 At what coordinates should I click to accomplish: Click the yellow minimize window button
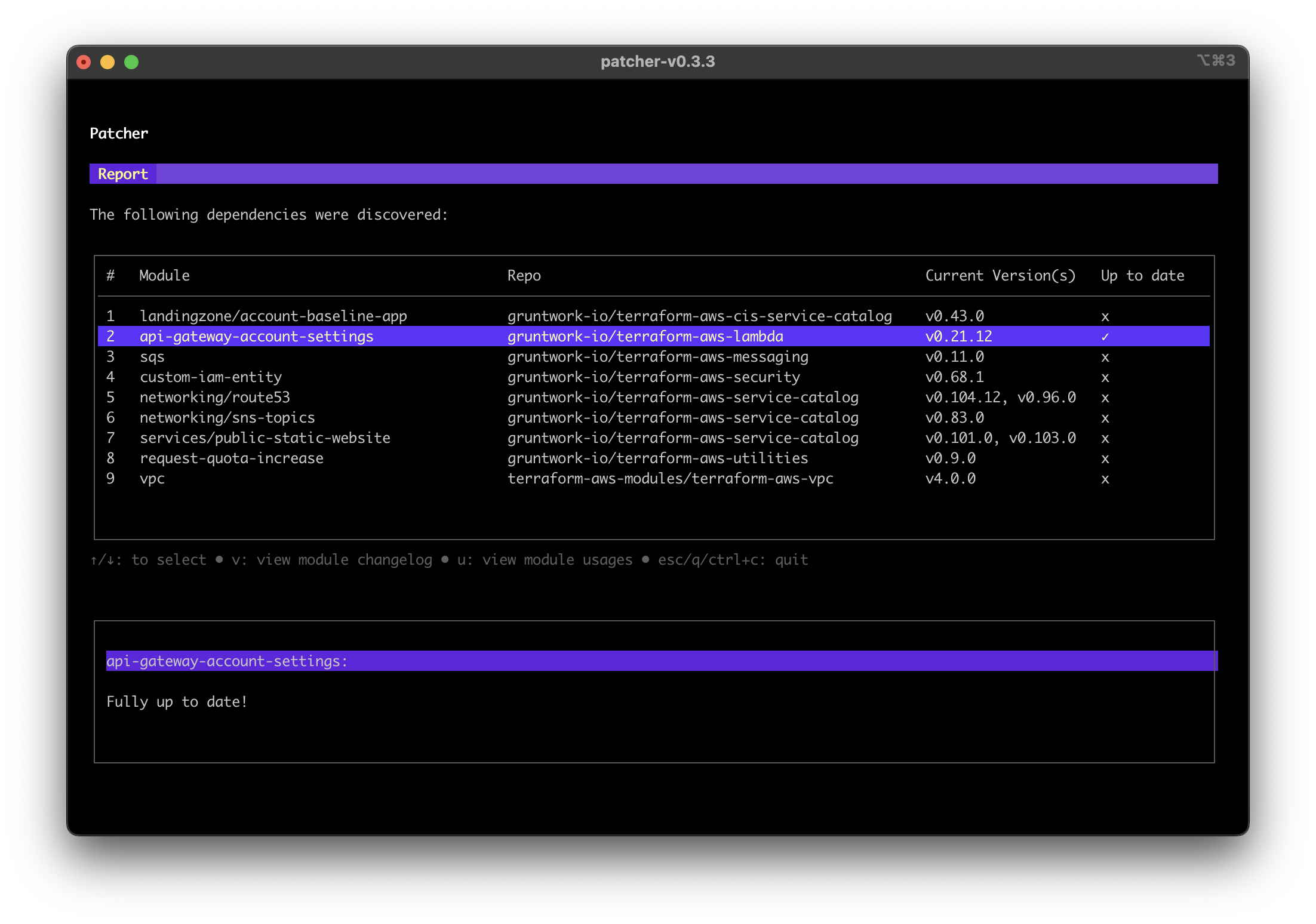click(107, 62)
